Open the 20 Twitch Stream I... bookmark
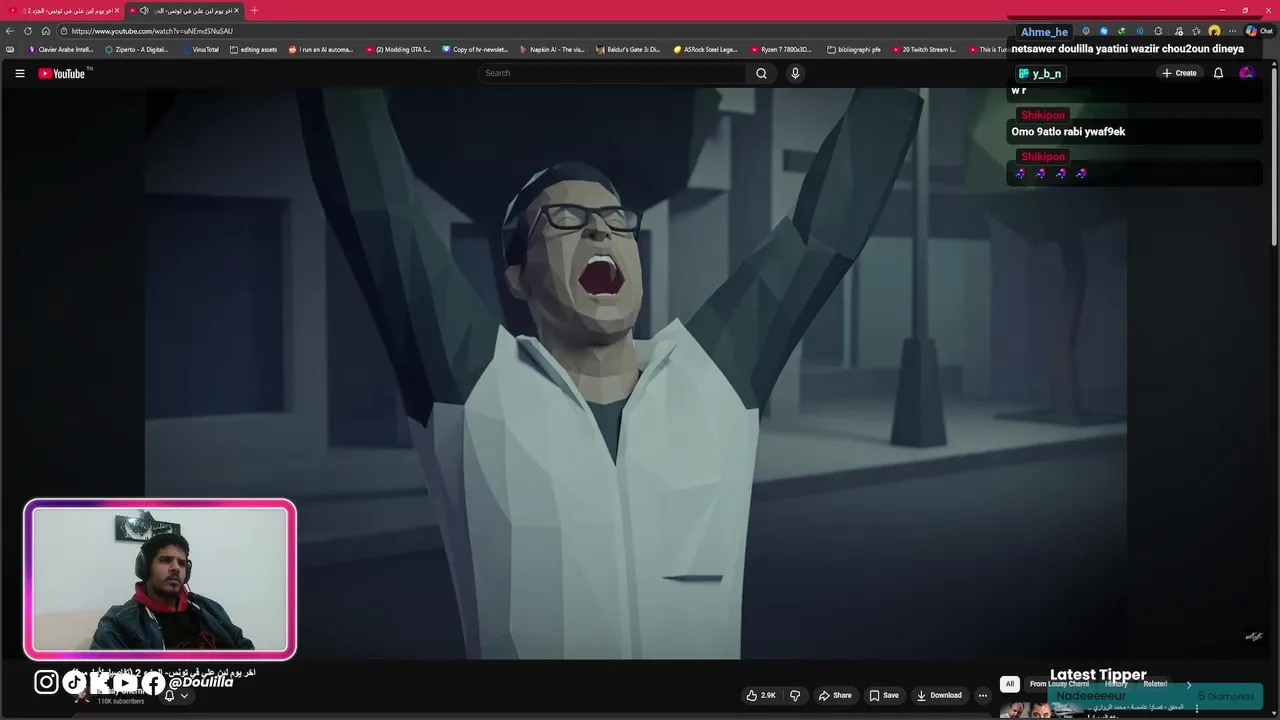This screenshot has width=1280, height=720. tap(924, 49)
